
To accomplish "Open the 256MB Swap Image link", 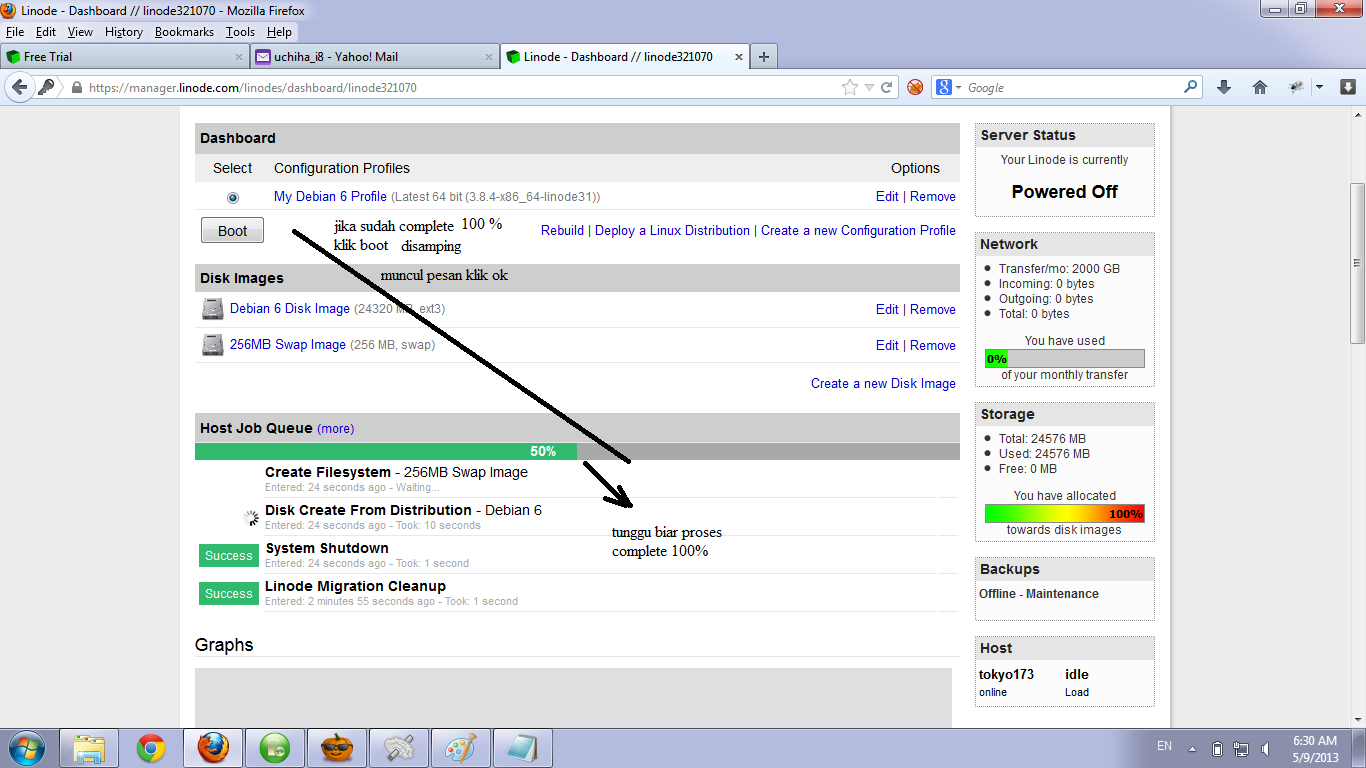I will point(288,345).
